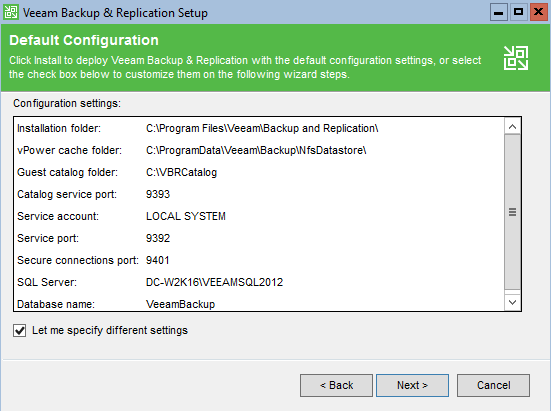
Task: Click Service port value 9392
Action: (158, 238)
